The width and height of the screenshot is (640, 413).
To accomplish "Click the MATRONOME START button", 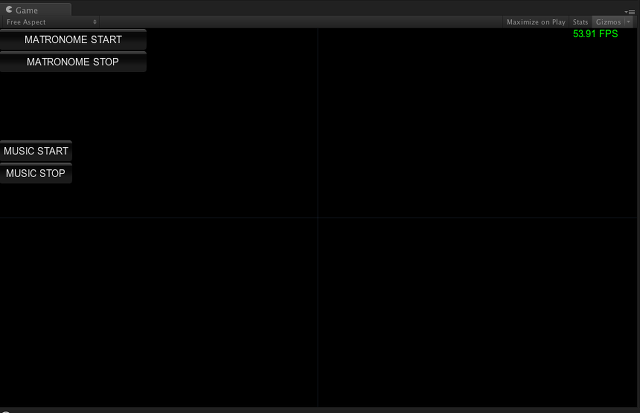I will point(73,40).
